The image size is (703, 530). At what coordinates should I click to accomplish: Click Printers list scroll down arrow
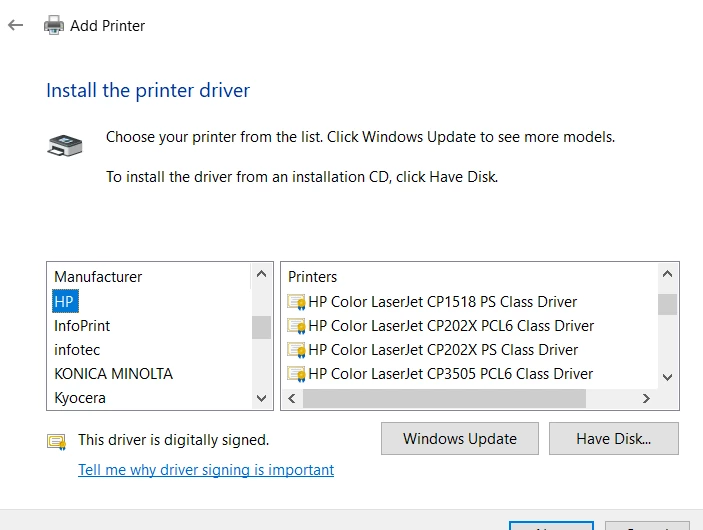tap(668, 377)
